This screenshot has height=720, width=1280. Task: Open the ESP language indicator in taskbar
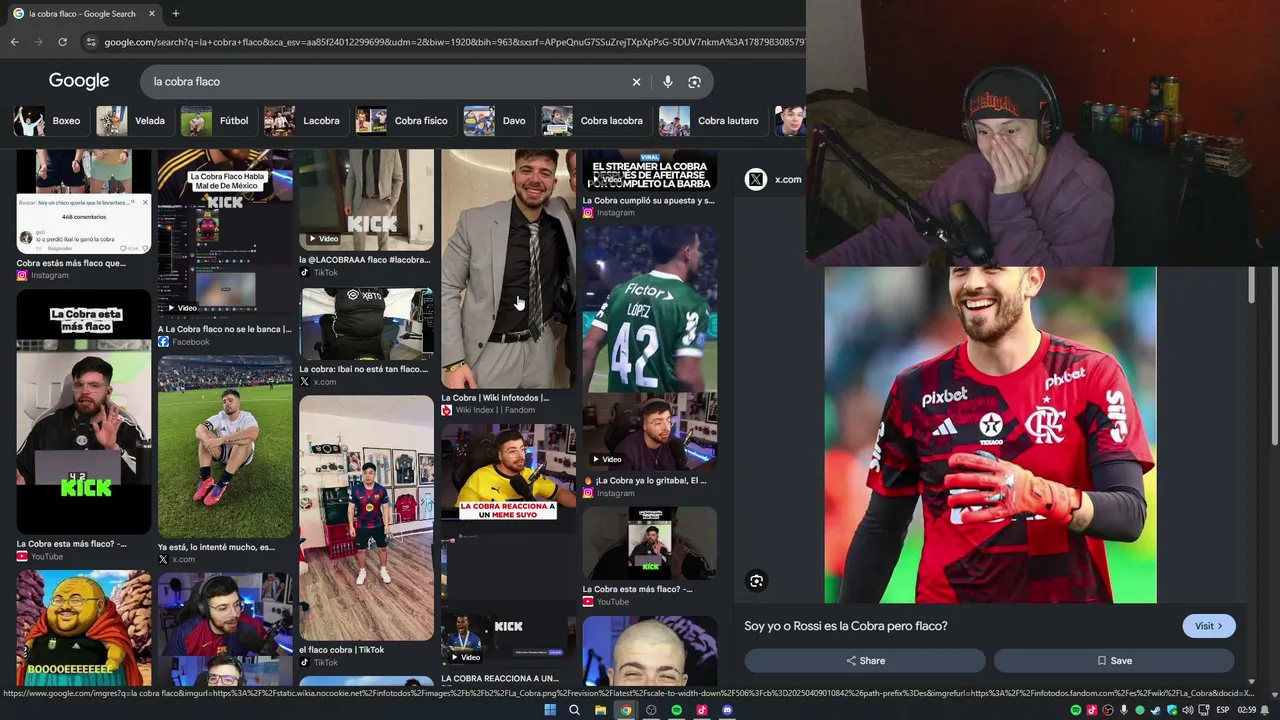coord(1222,710)
